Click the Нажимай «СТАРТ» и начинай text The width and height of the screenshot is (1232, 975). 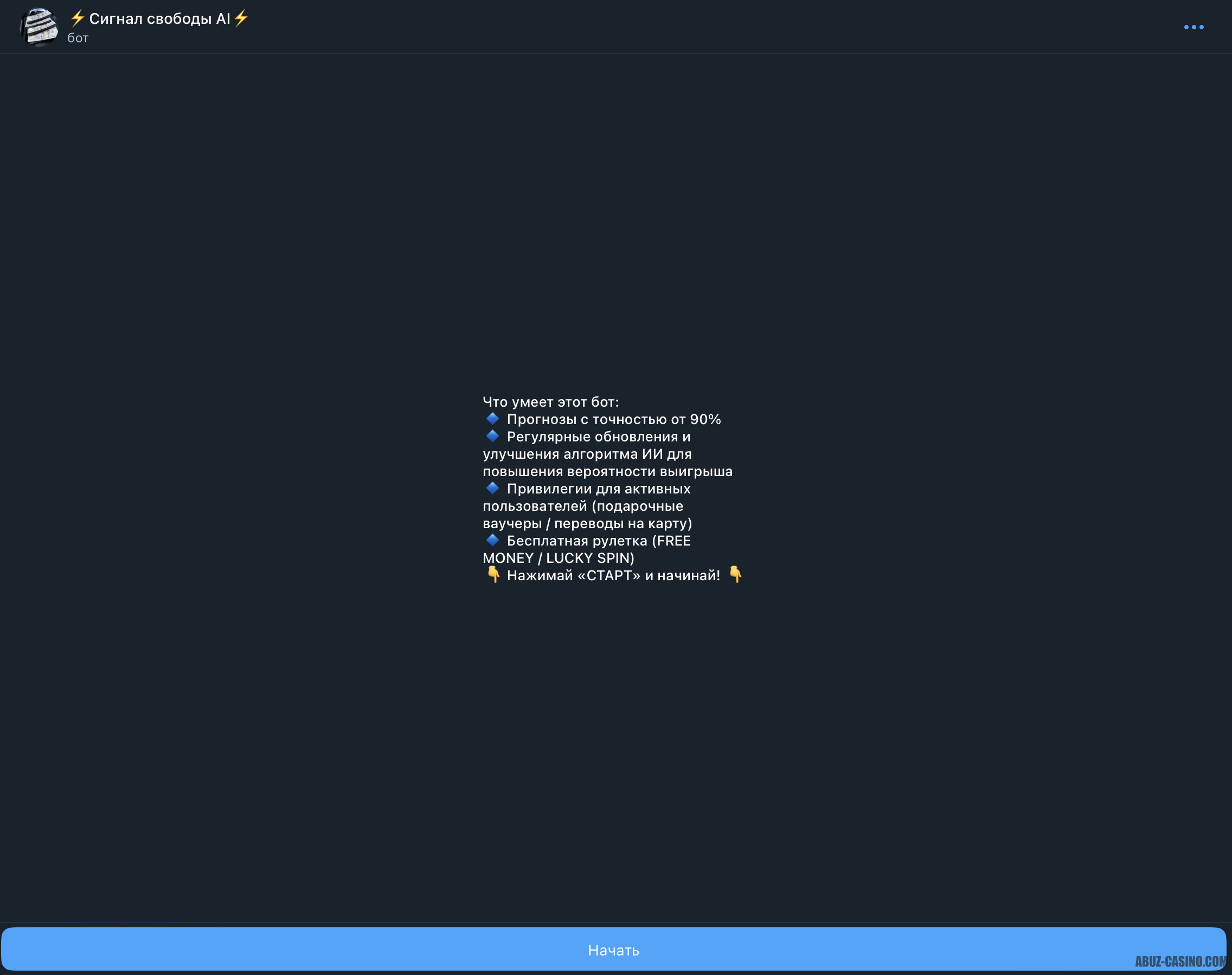coord(613,575)
